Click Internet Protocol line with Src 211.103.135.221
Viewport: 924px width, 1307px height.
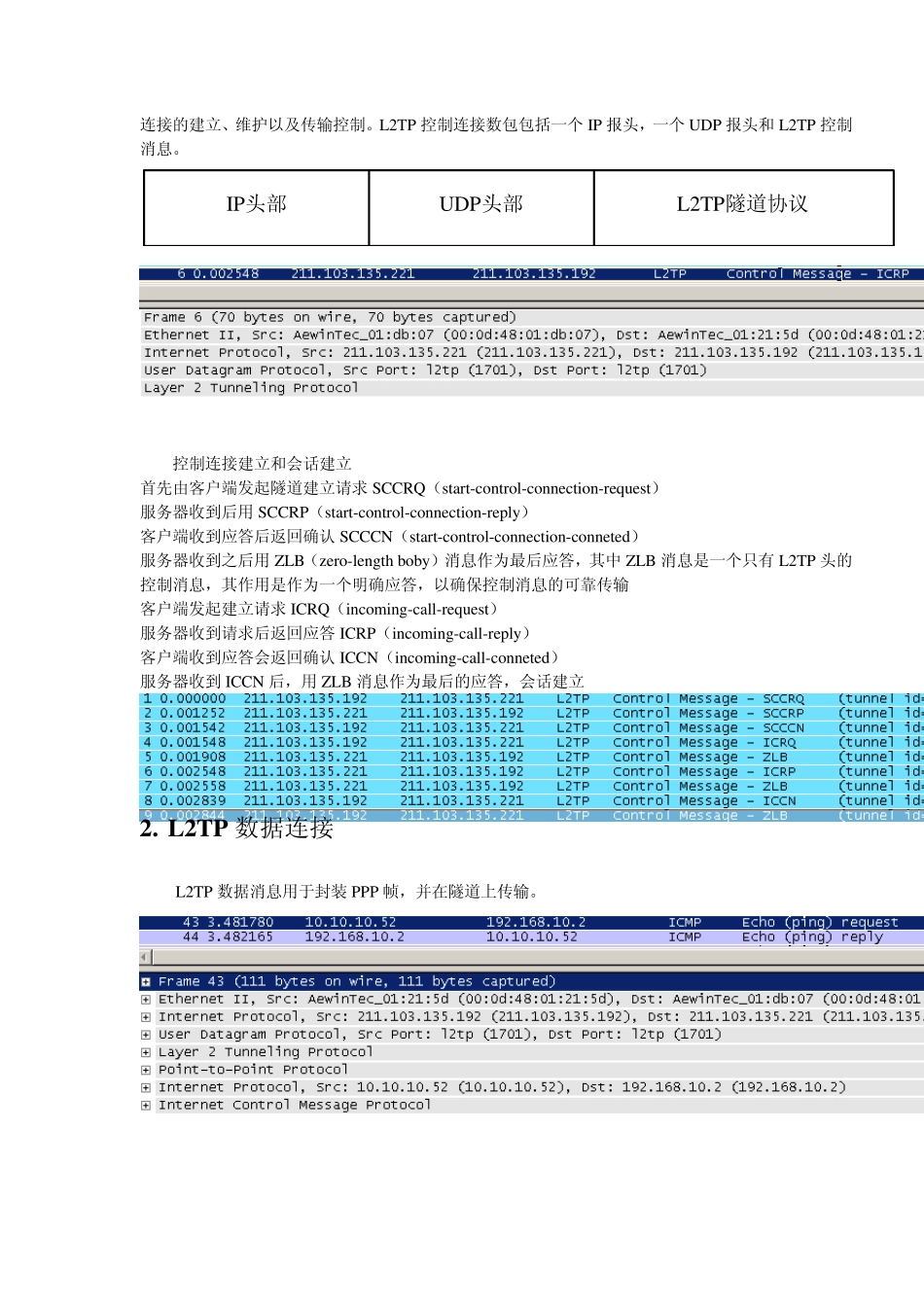[533, 352]
